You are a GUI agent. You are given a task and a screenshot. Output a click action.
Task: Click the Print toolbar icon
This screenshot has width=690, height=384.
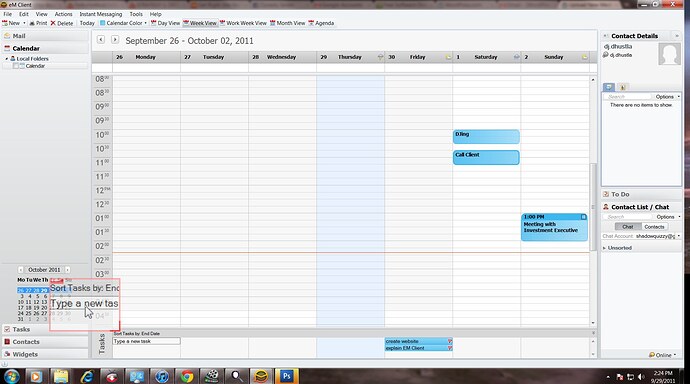(32, 23)
